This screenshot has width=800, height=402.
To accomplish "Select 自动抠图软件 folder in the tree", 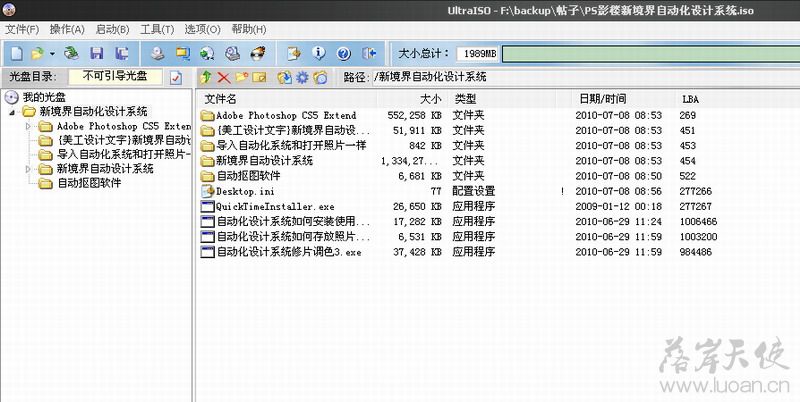I will tap(89, 183).
